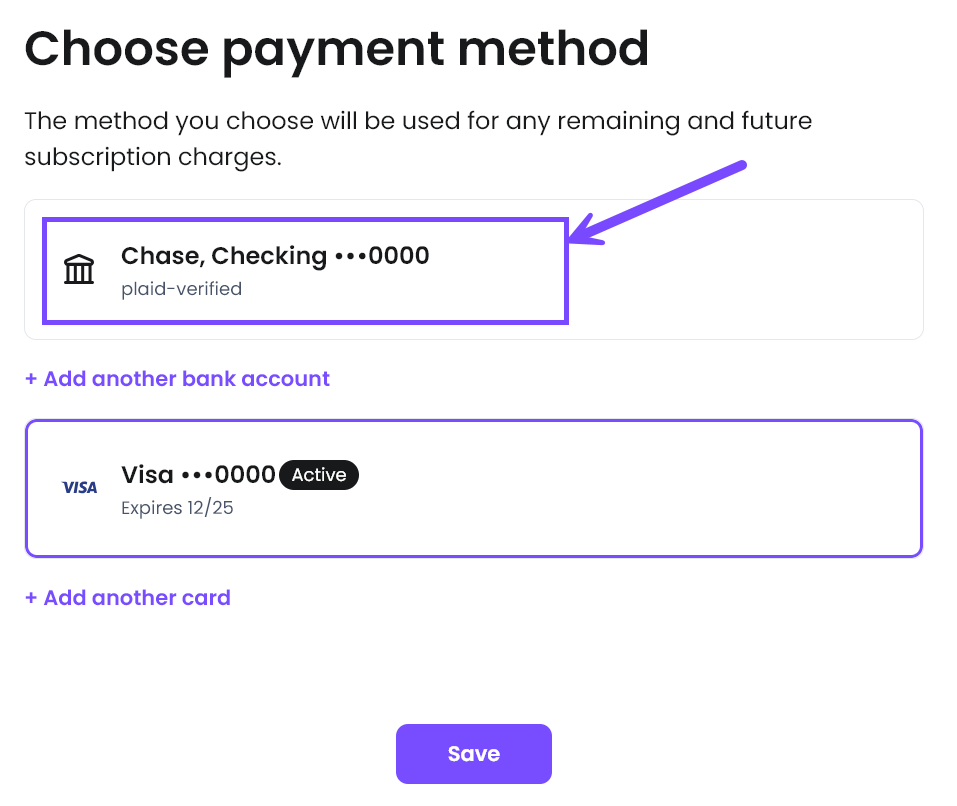Click the Expires 12/25 text
This screenshot has width=957, height=806.
tap(178, 508)
